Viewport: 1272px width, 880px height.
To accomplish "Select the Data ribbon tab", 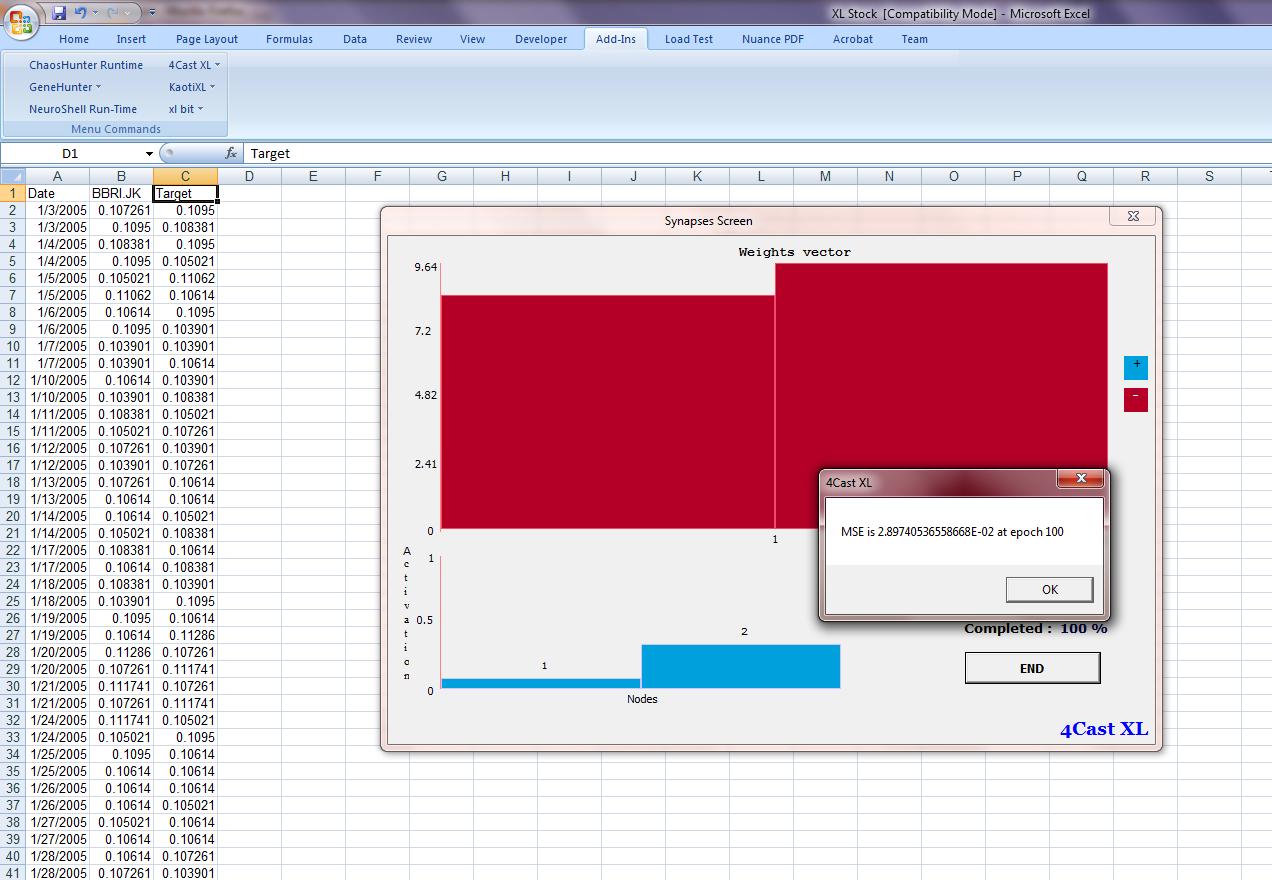I will pos(355,39).
